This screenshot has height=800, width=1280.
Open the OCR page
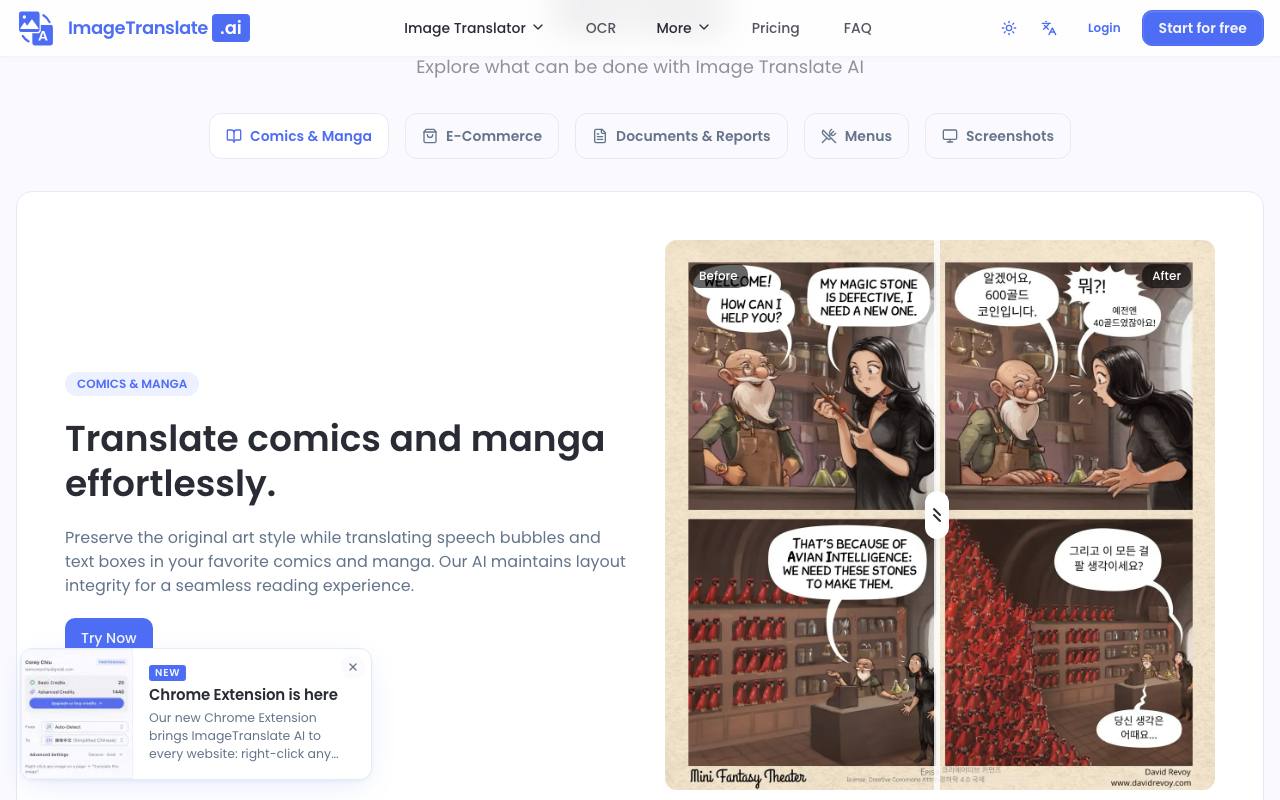[x=601, y=28]
